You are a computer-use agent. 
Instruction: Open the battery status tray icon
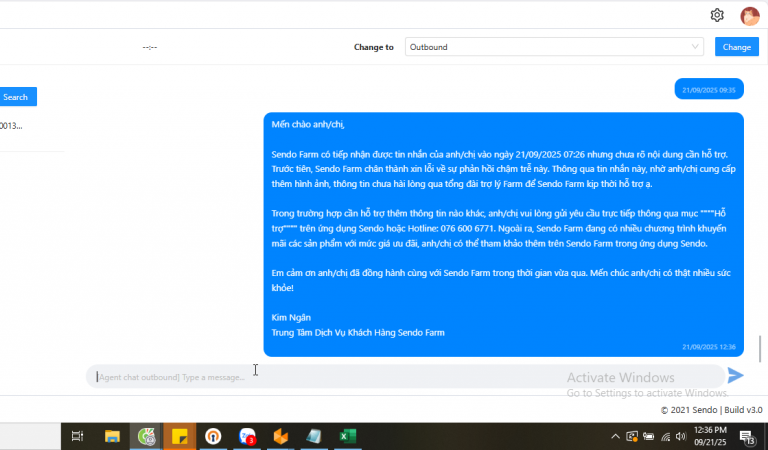648,436
